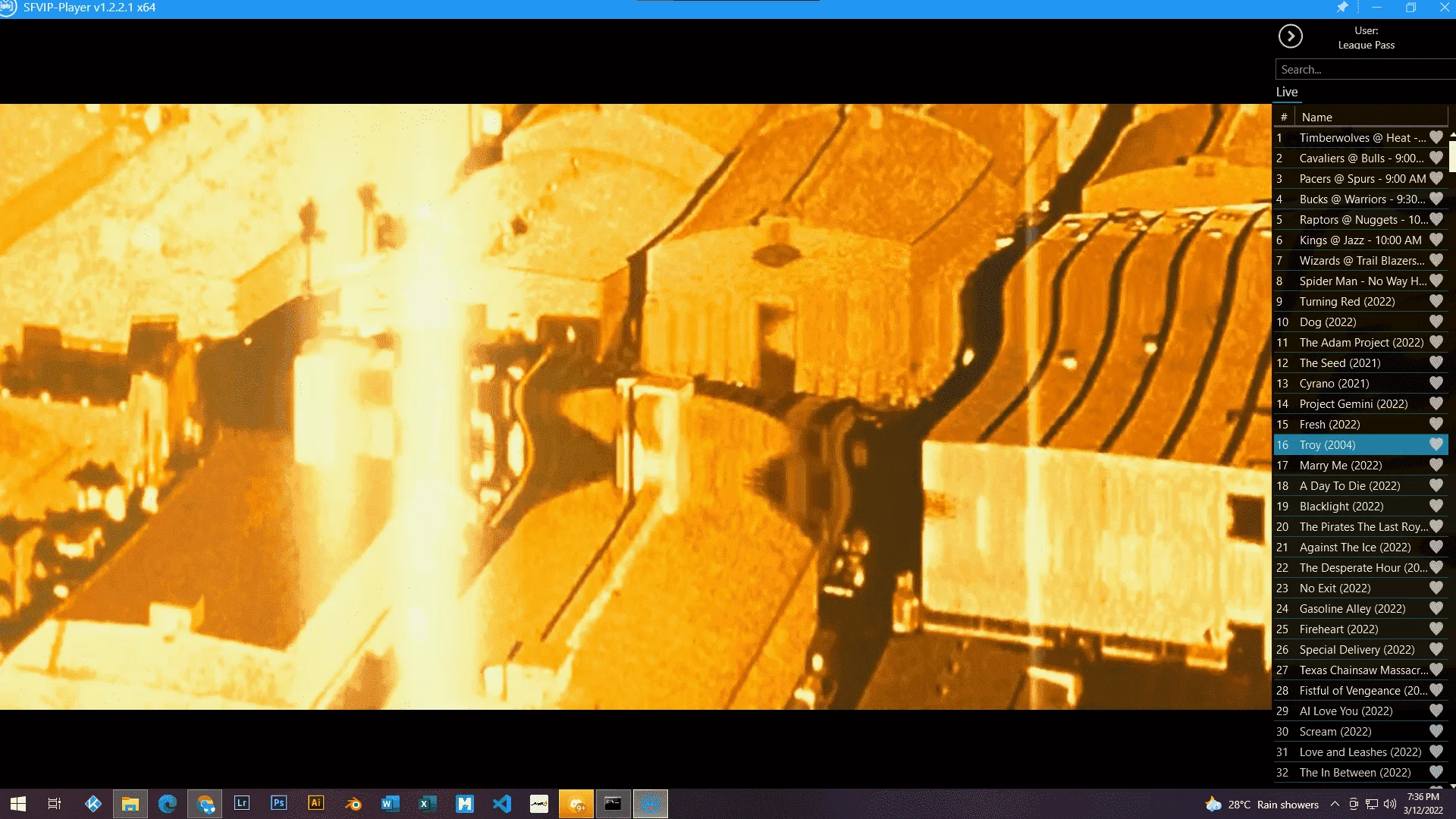This screenshot has height=819, width=1456.
Task: Show hidden system tray icons
Action: 1335,804
